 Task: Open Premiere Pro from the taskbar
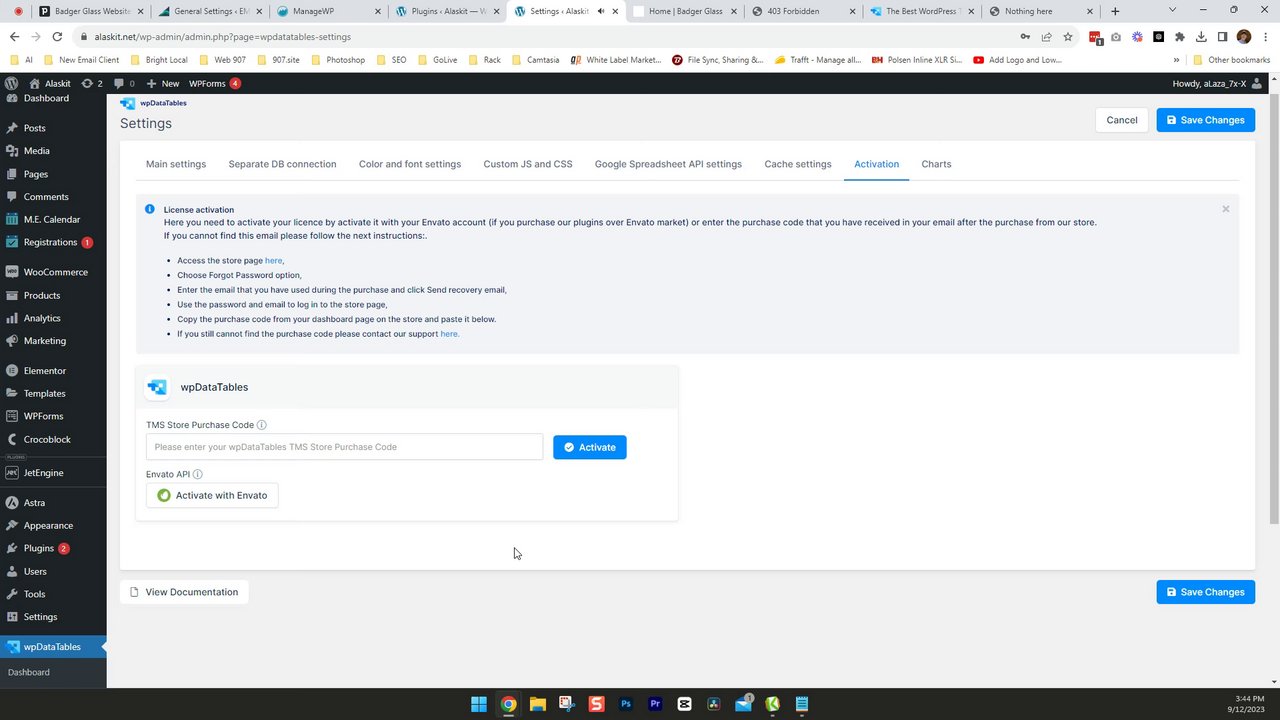pos(655,704)
